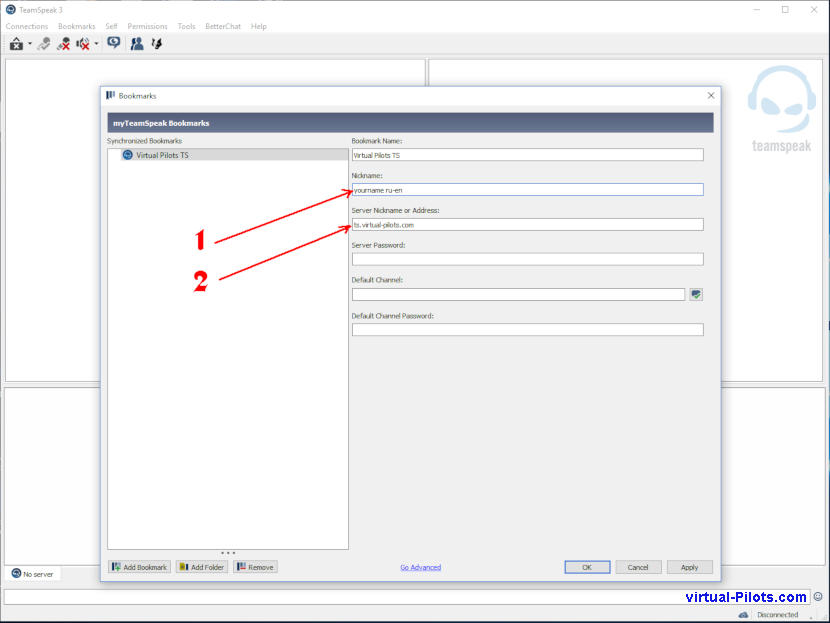Click the three-dot splitter handle
This screenshot has height=623, width=830.
pos(228,553)
